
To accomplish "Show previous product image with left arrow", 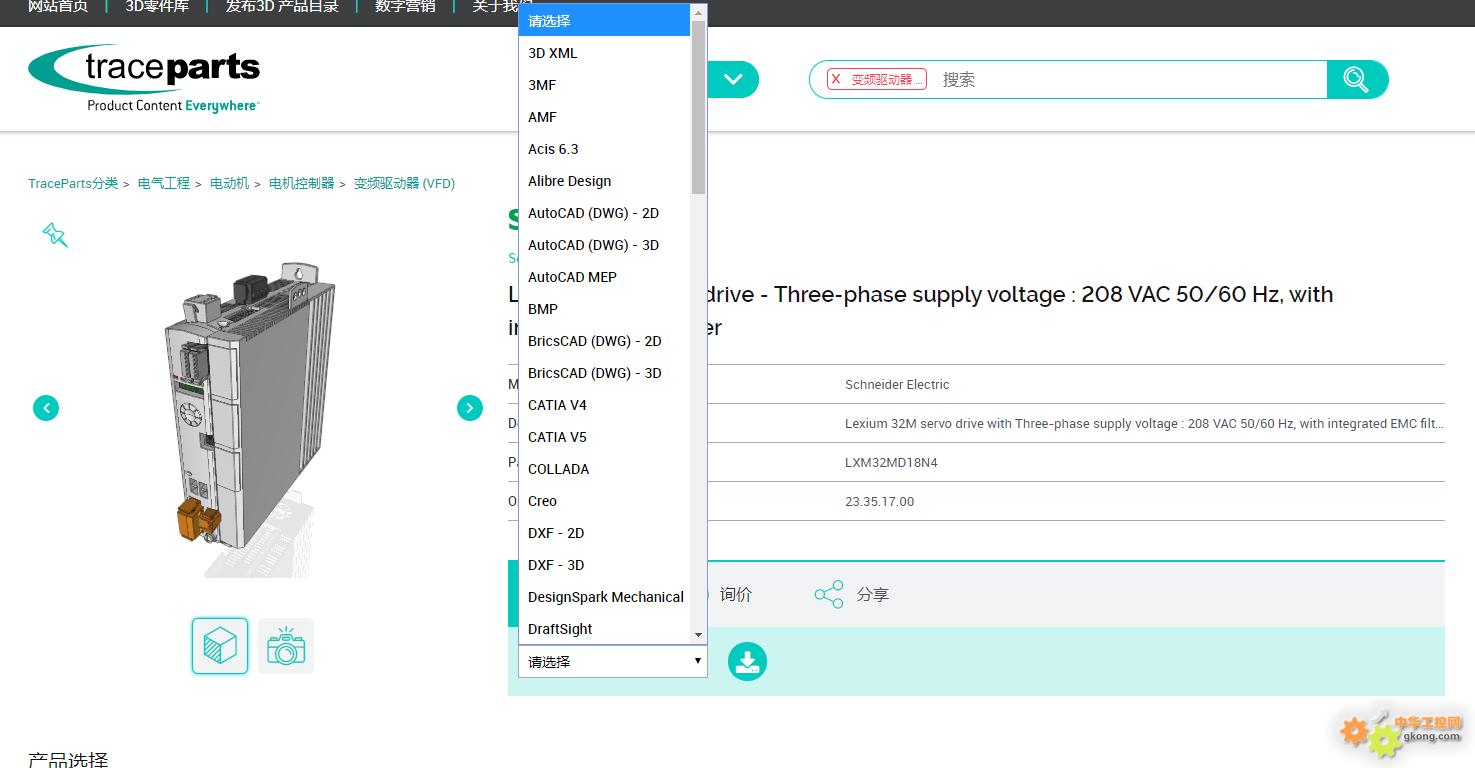I will coord(46,408).
